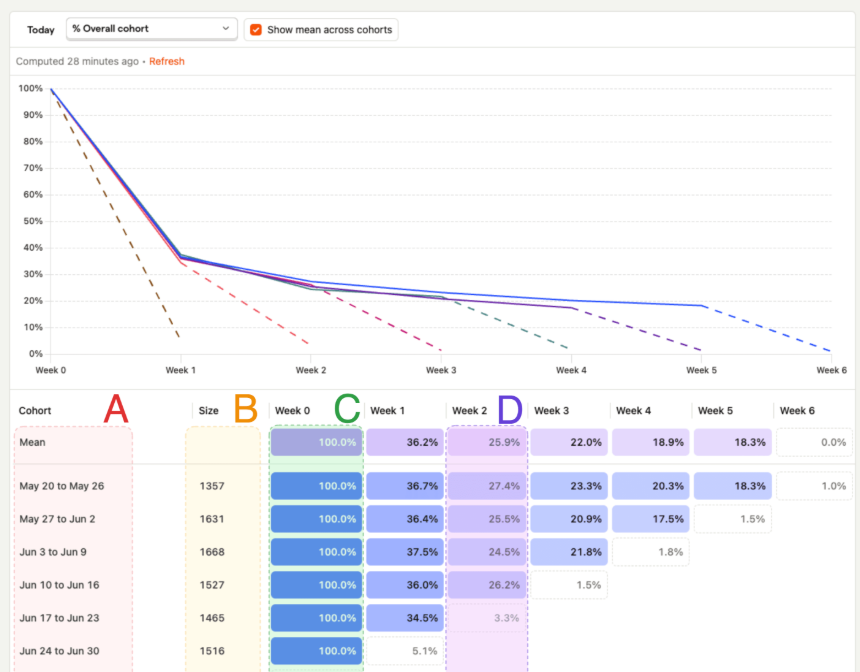The image size is (860, 672).
Task: Toggle Show mean across cohorts checkbox
Action: [x=256, y=29]
